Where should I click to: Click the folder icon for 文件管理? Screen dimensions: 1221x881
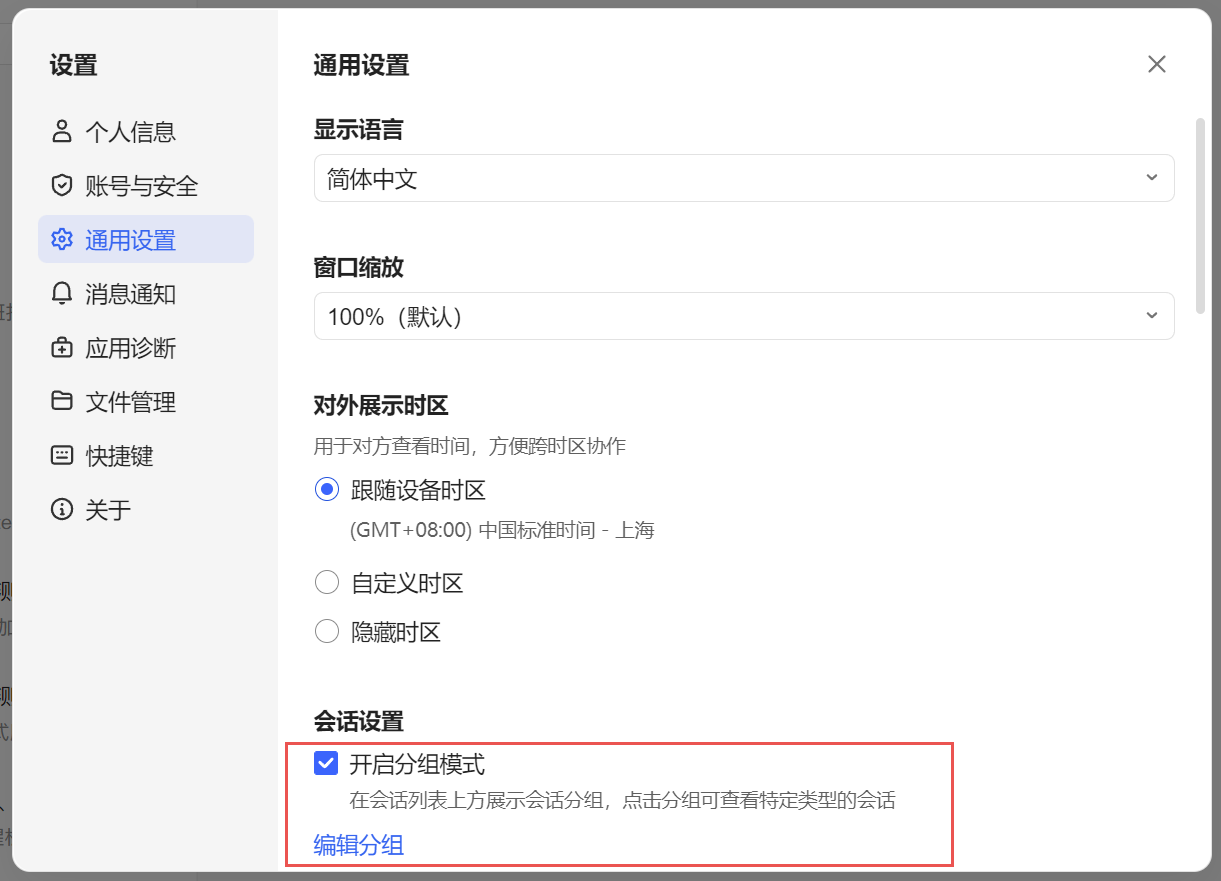click(x=62, y=401)
